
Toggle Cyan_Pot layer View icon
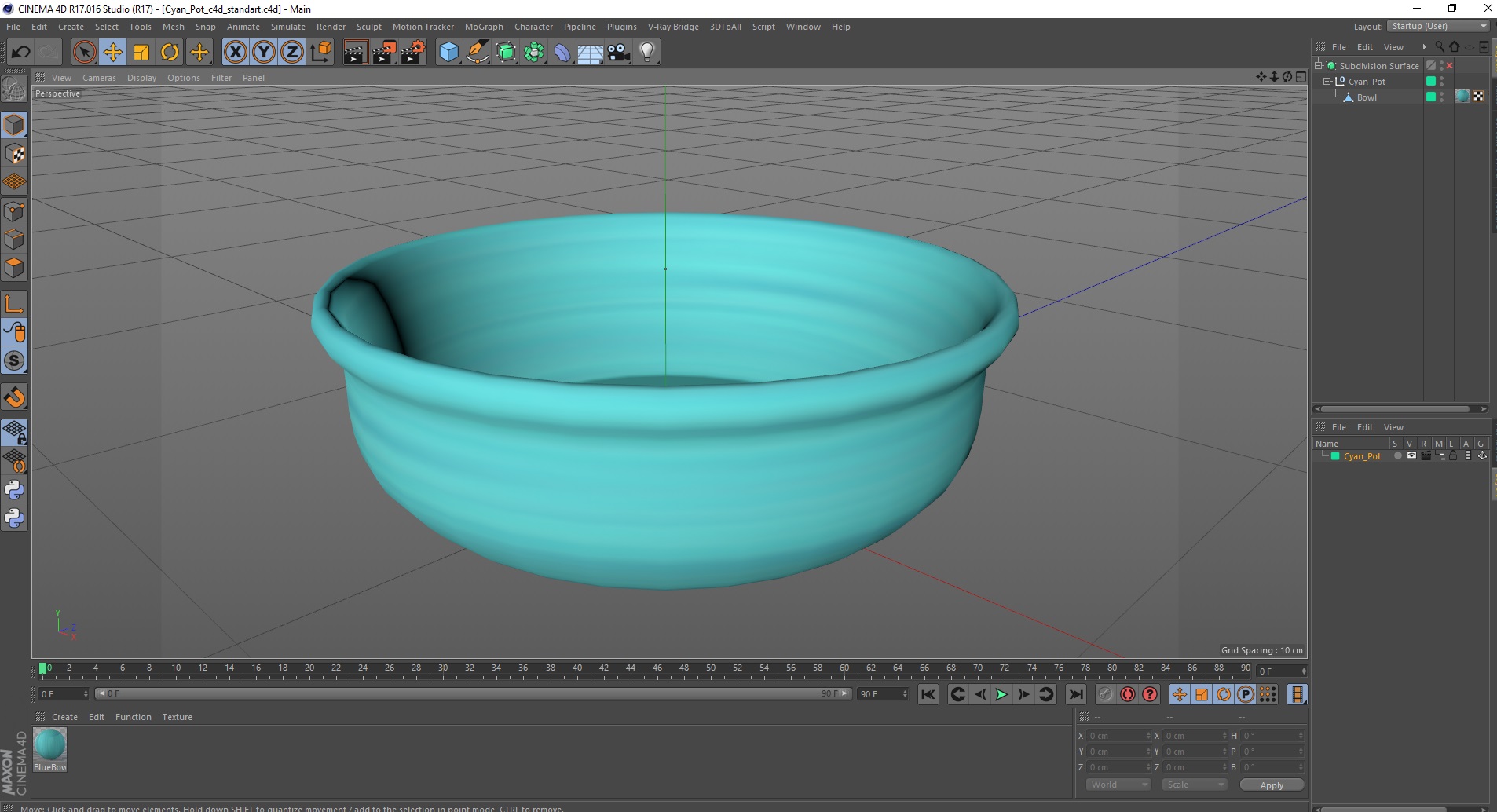pos(1411,455)
